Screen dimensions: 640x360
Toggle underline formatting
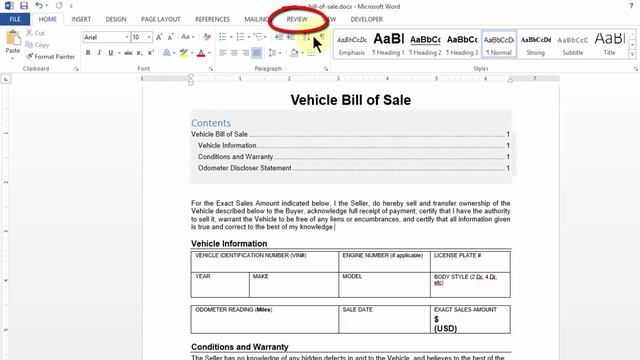point(111,53)
